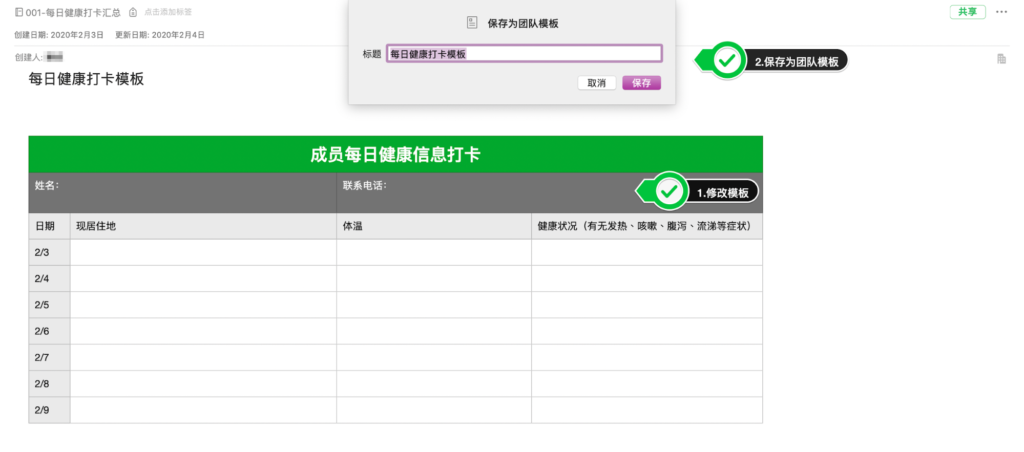The height and width of the screenshot is (452, 1024).
Task: Click the template icon at right edge below 共享
Action: (1001, 60)
